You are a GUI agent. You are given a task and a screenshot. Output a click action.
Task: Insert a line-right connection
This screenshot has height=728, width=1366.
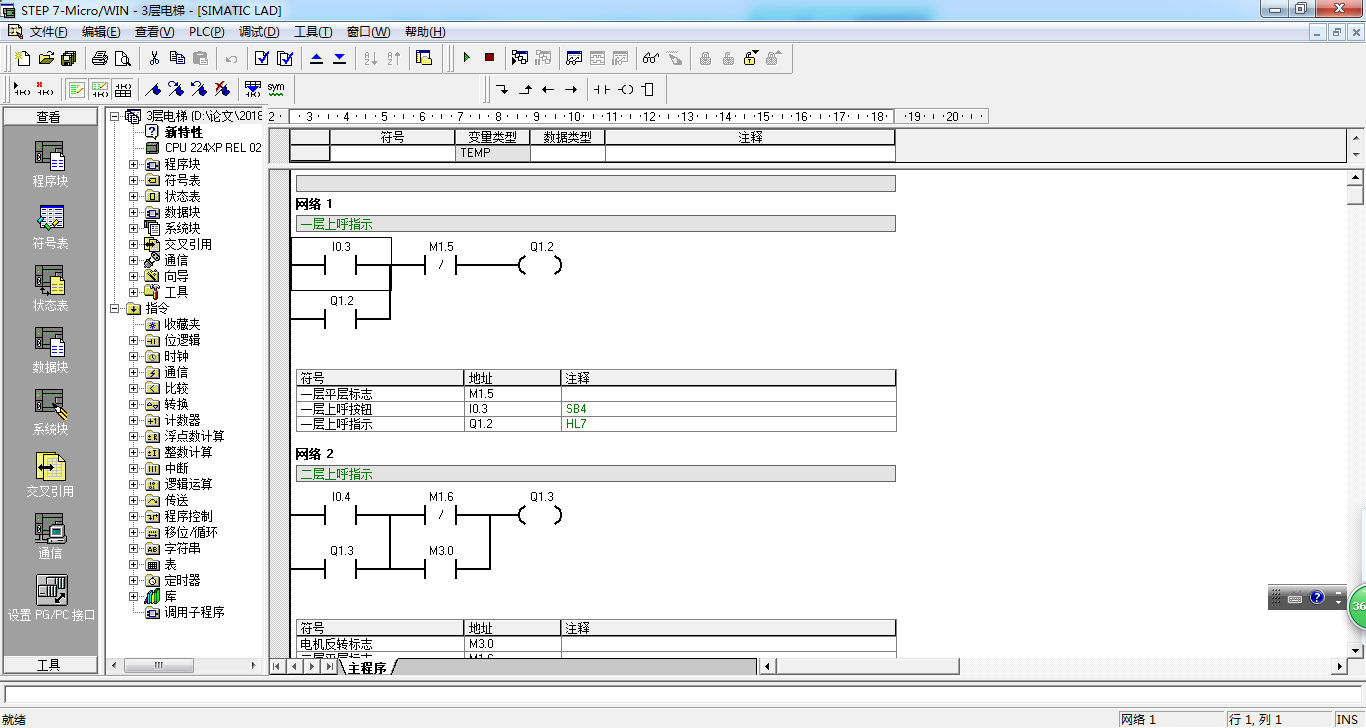(571, 89)
